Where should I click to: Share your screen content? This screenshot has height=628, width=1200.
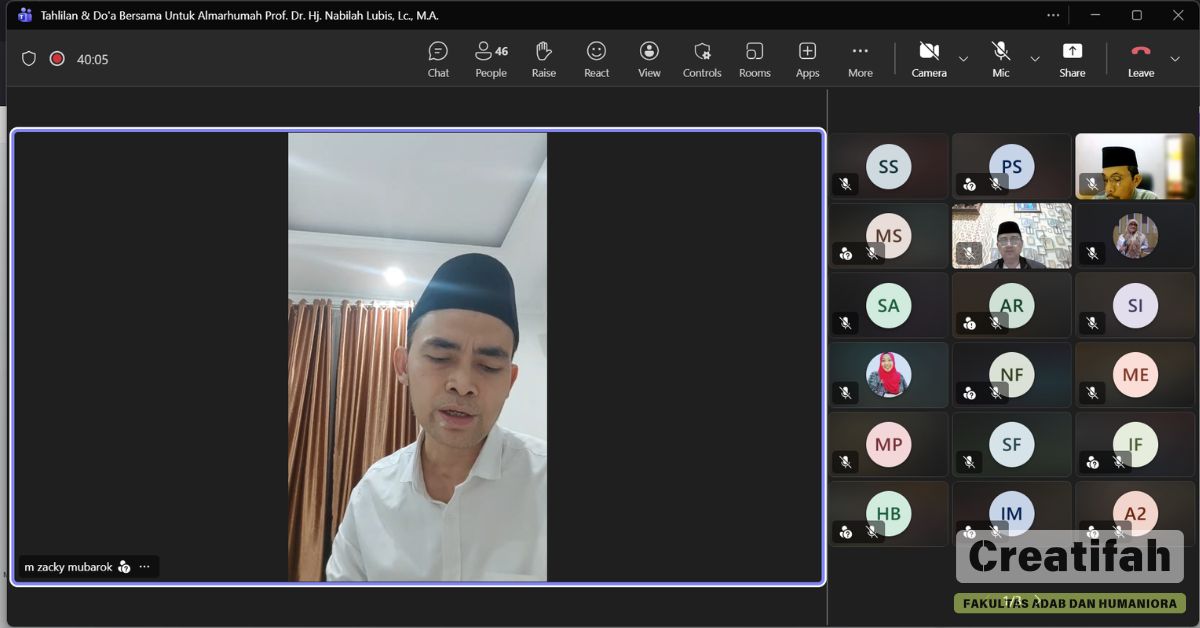click(x=1072, y=59)
